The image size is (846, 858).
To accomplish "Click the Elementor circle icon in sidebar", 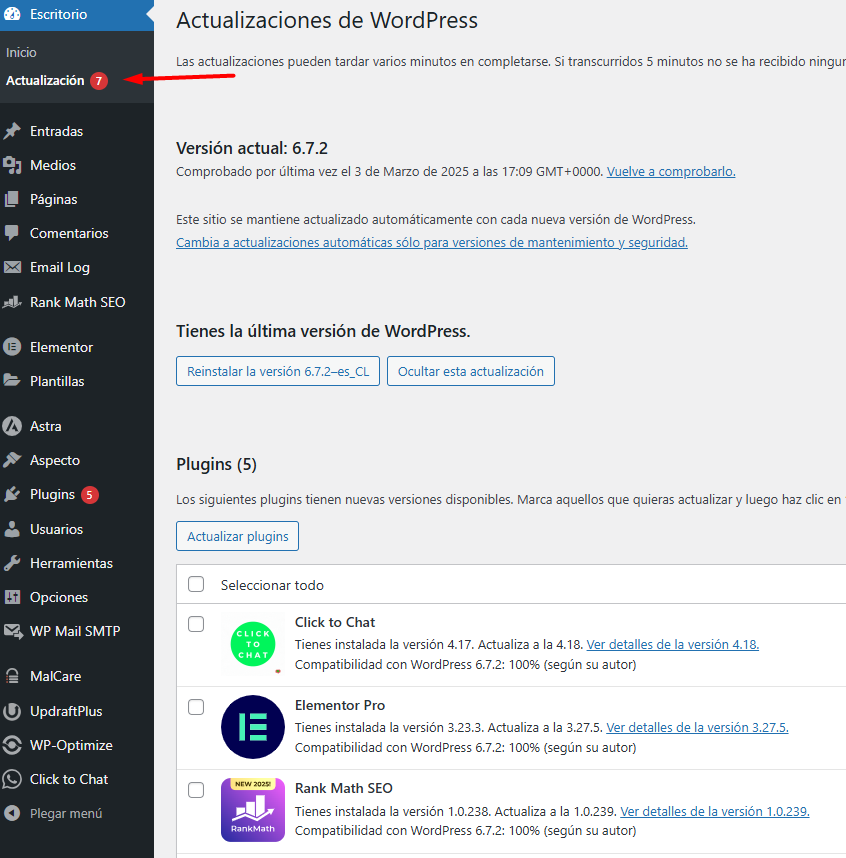I will coord(12,347).
